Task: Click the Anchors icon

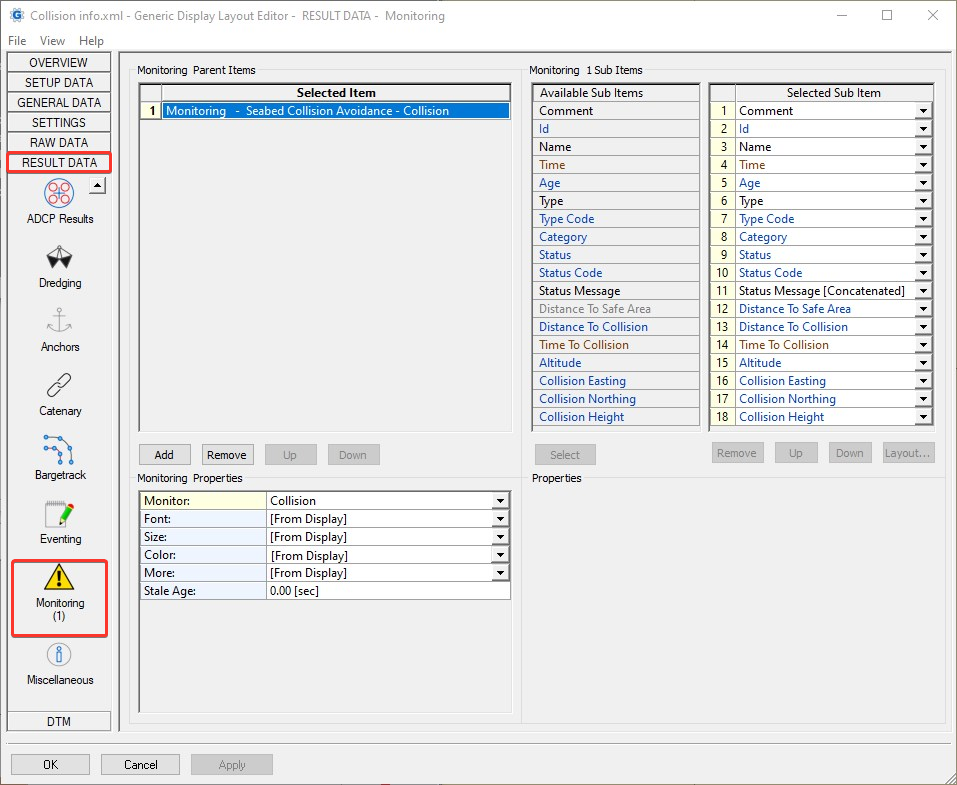Action: tap(59, 323)
